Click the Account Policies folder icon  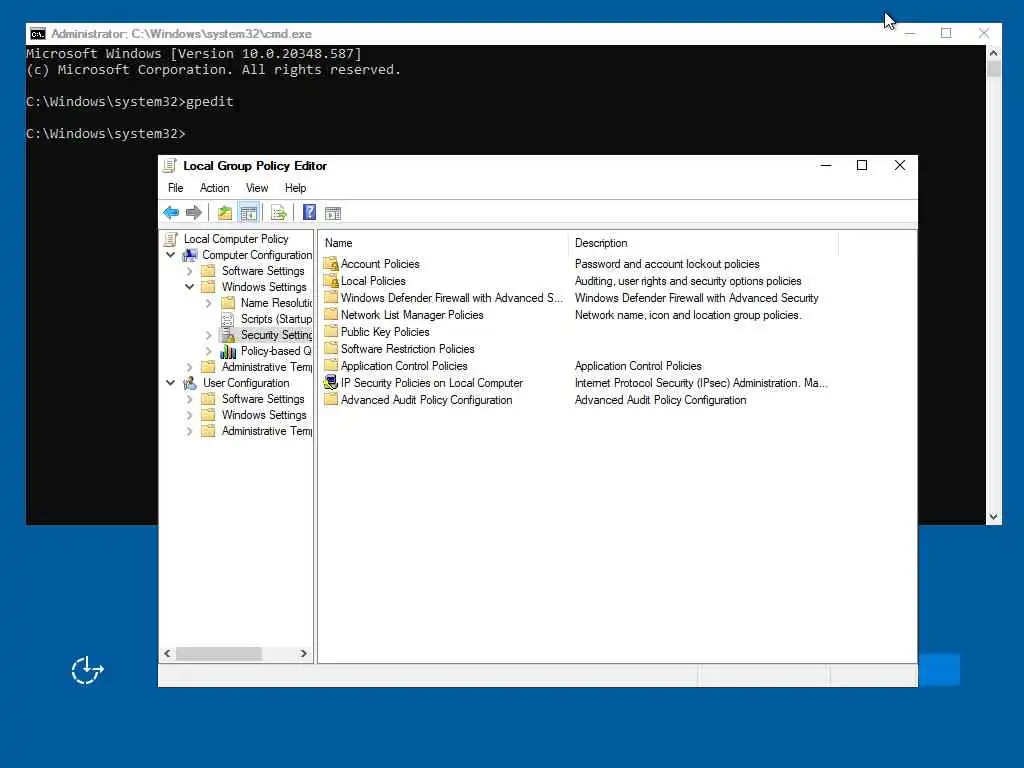pyautogui.click(x=331, y=264)
